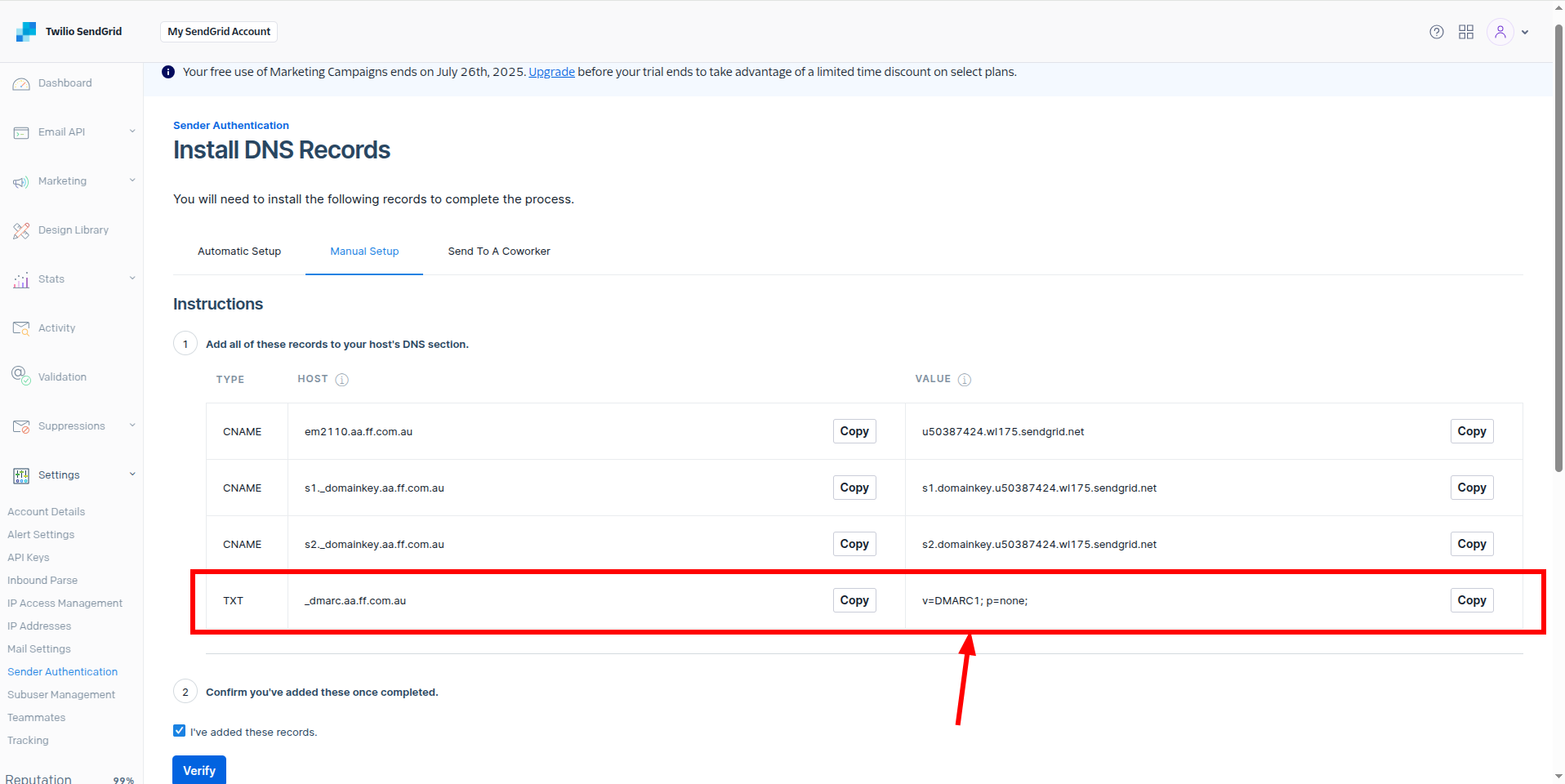Open Inbound Parse link
Viewport: 1565px width, 784px height.
(42, 581)
